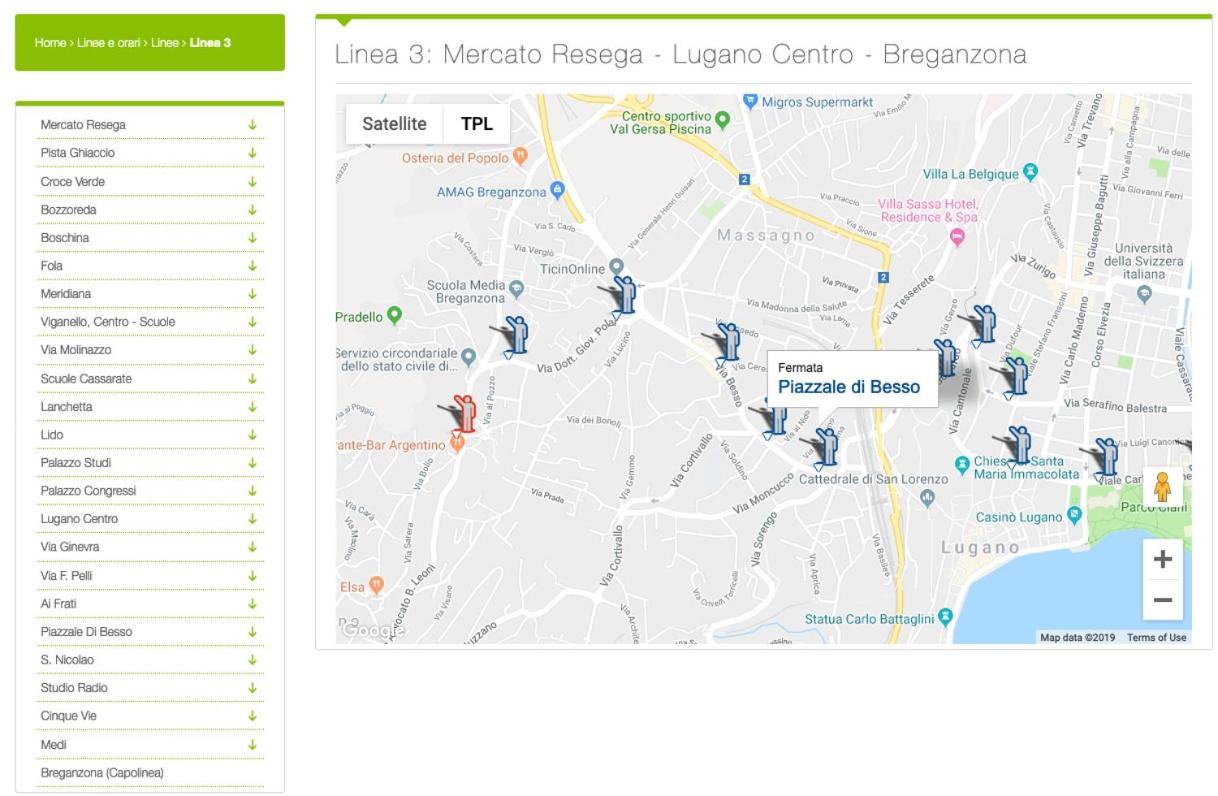Click Linea 3 in breadcrumb
This screenshot has width=1218, height=796.
[210, 43]
